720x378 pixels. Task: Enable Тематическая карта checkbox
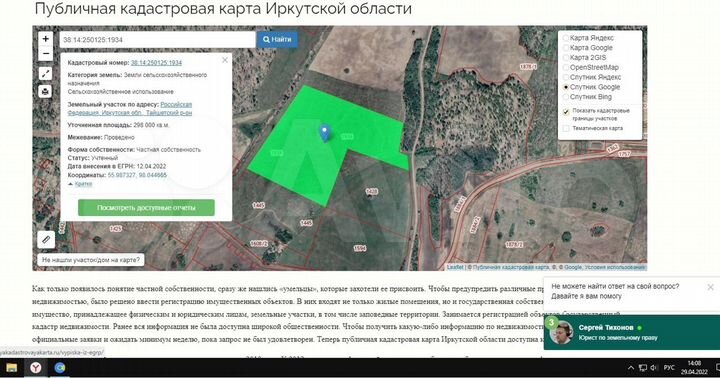[x=566, y=129]
